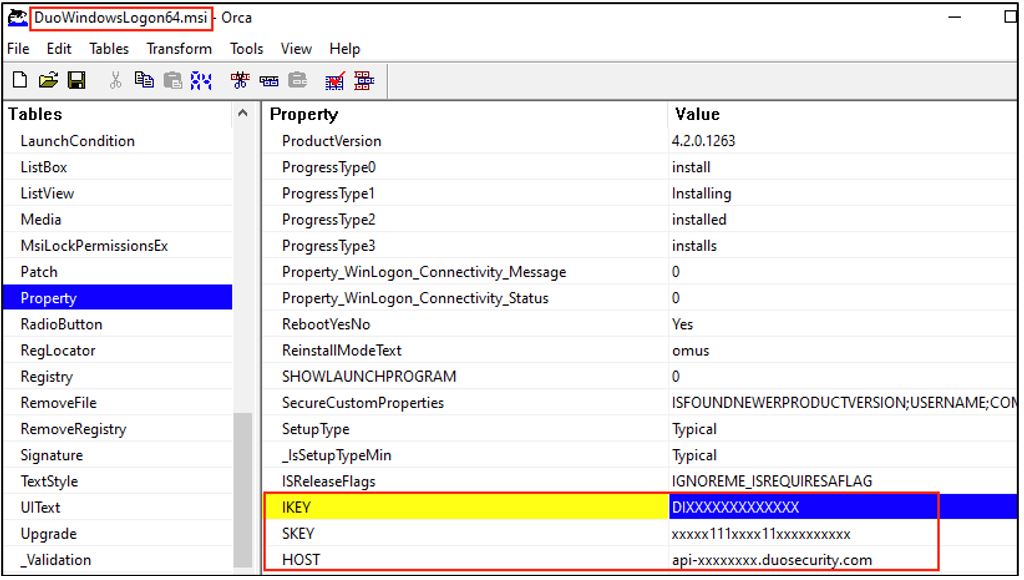This screenshot has height=580, width=1024.
Task: Click the SHOWLAUNCHPROGRAM property cell
Action: pyautogui.click(x=465, y=377)
